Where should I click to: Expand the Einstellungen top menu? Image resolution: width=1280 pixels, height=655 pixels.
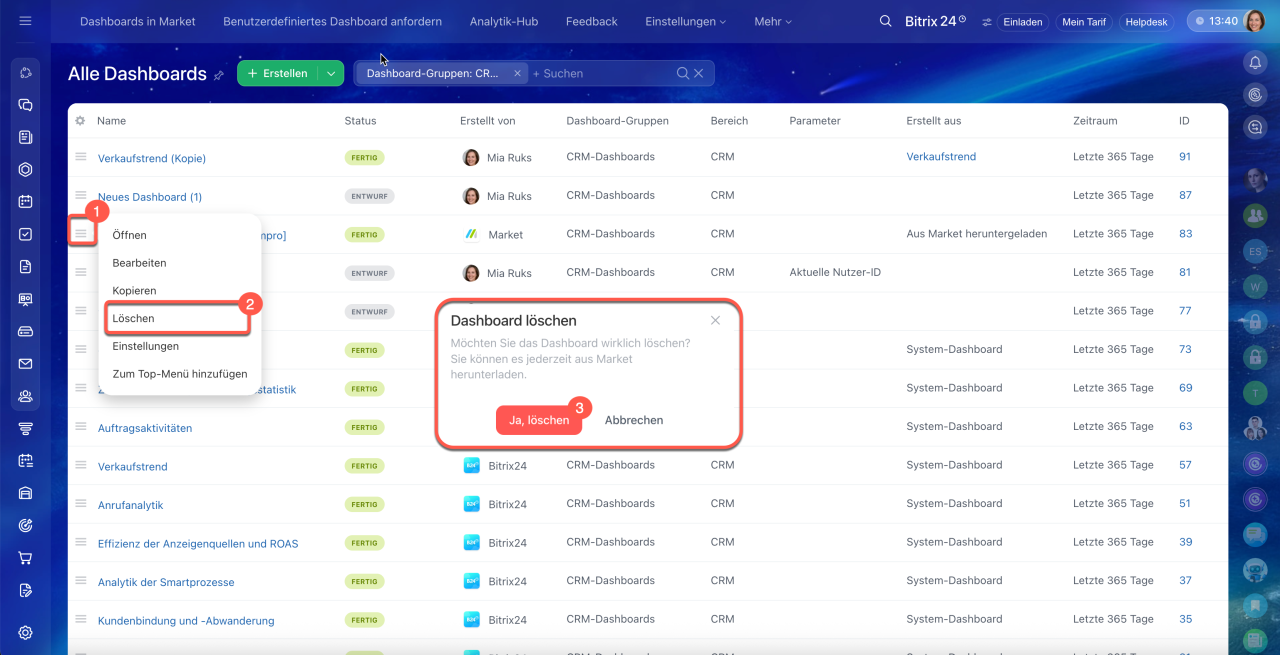click(685, 21)
